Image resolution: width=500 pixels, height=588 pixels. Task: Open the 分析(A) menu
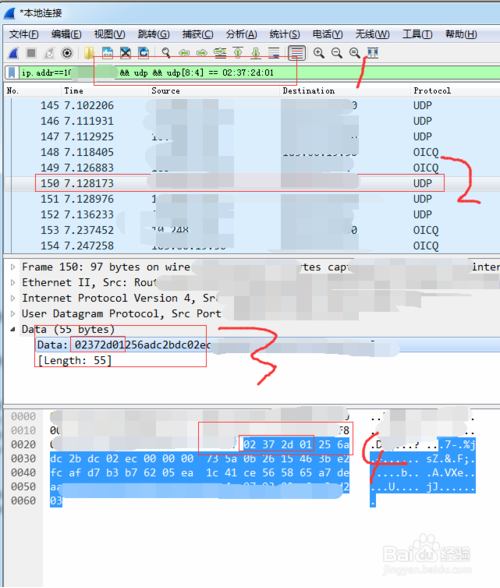(241, 34)
